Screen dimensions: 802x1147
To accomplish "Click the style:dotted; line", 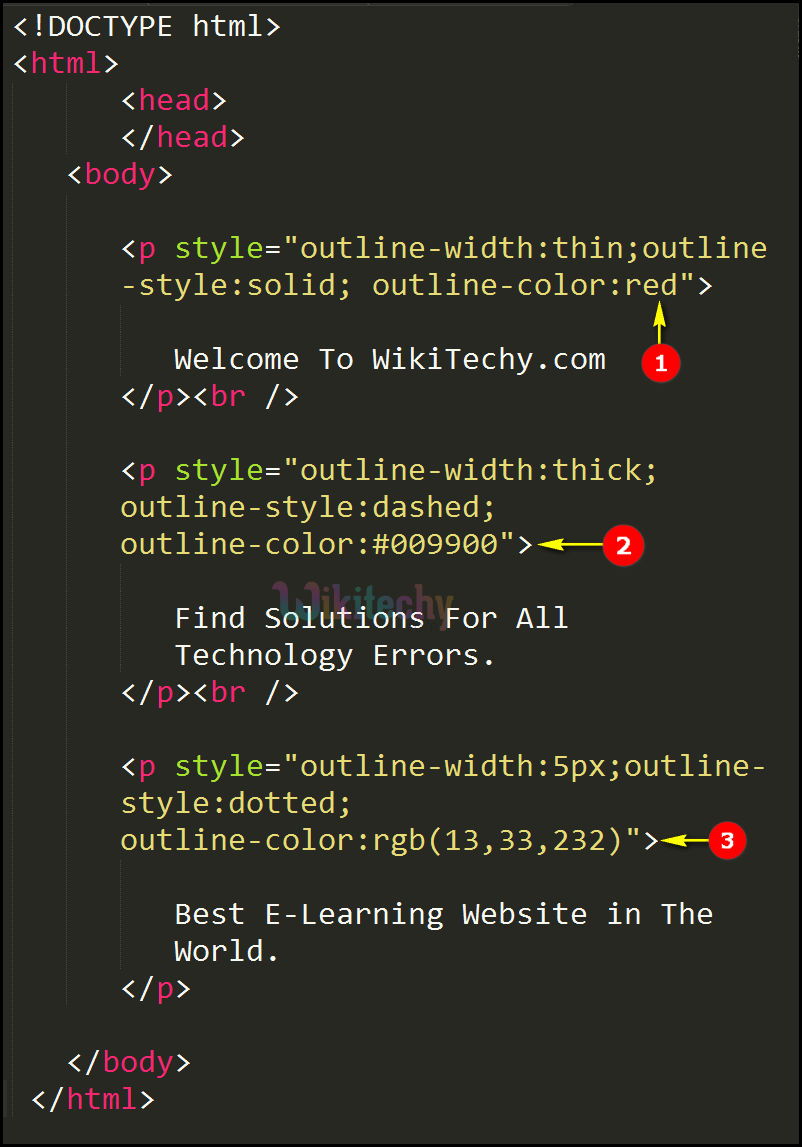I will pyautogui.click(x=236, y=803).
